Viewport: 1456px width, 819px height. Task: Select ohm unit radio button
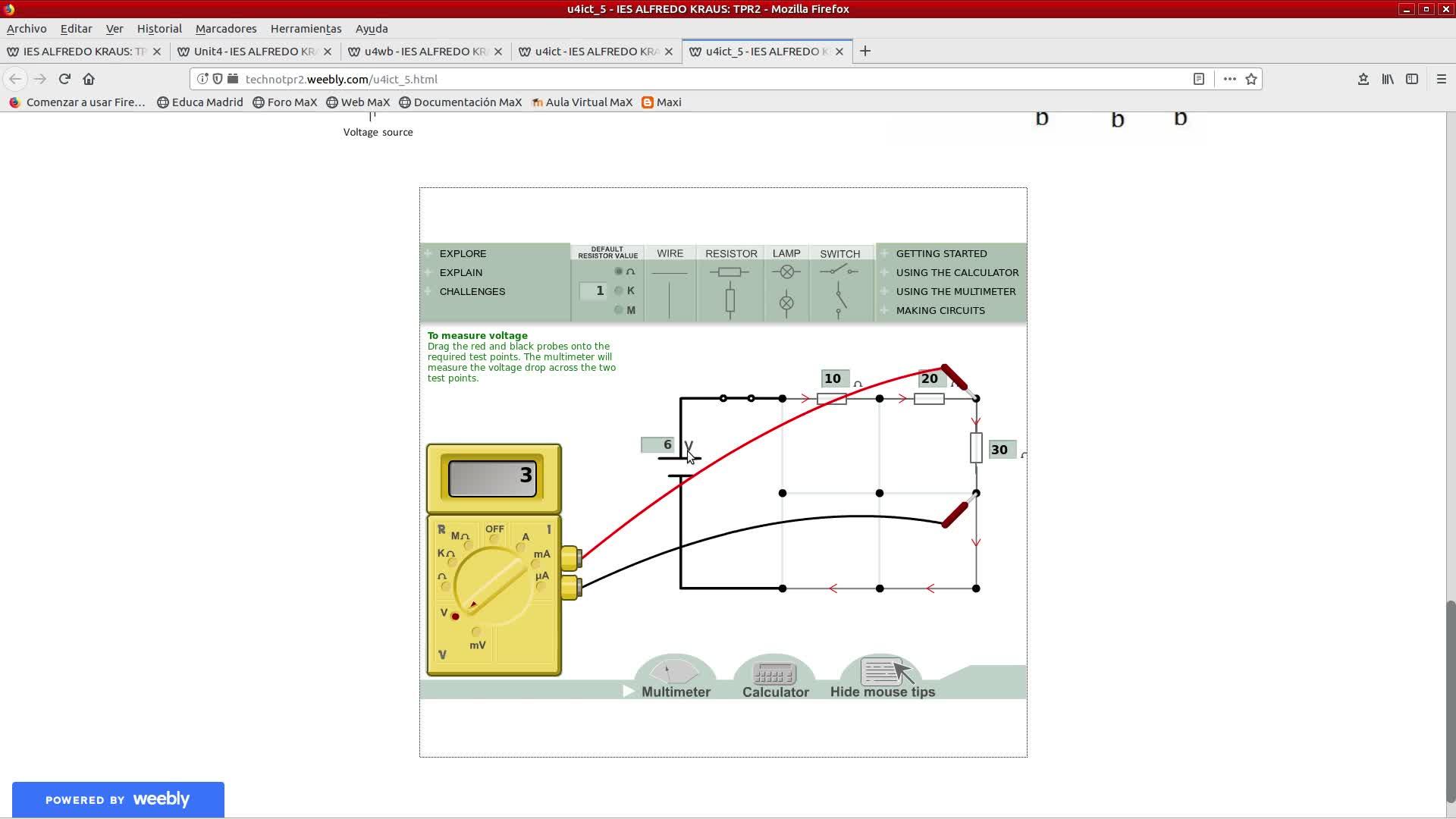tap(619, 271)
